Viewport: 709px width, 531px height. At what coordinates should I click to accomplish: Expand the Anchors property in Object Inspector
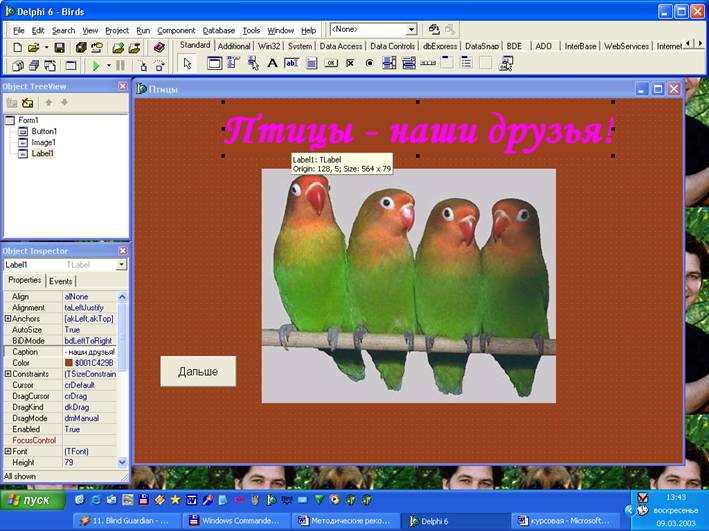(x=8, y=319)
